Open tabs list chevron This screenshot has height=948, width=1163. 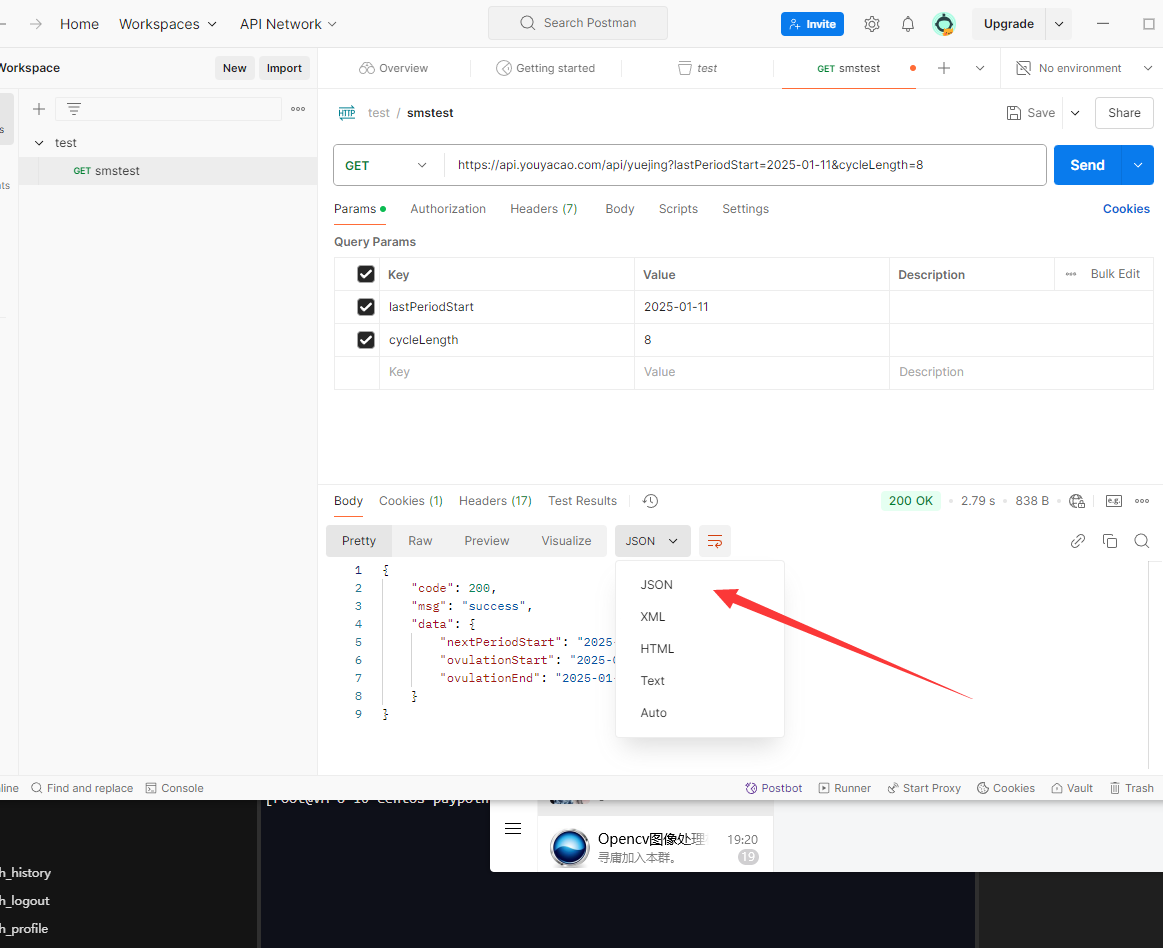[x=980, y=68]
